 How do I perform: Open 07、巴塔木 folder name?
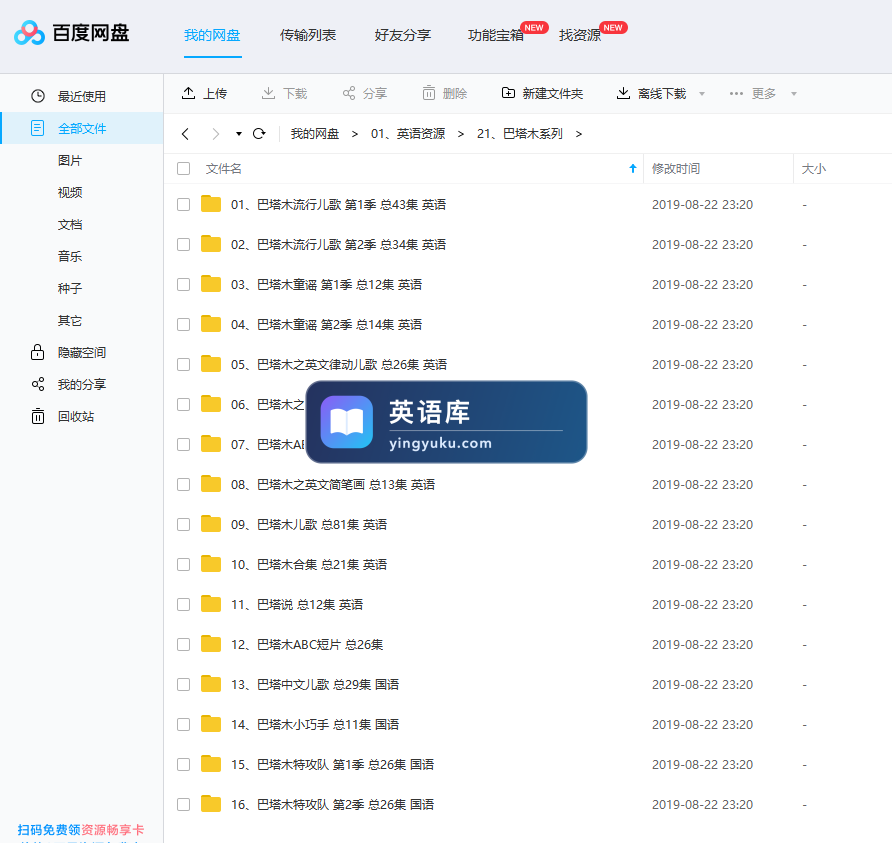tap(268, 444)
